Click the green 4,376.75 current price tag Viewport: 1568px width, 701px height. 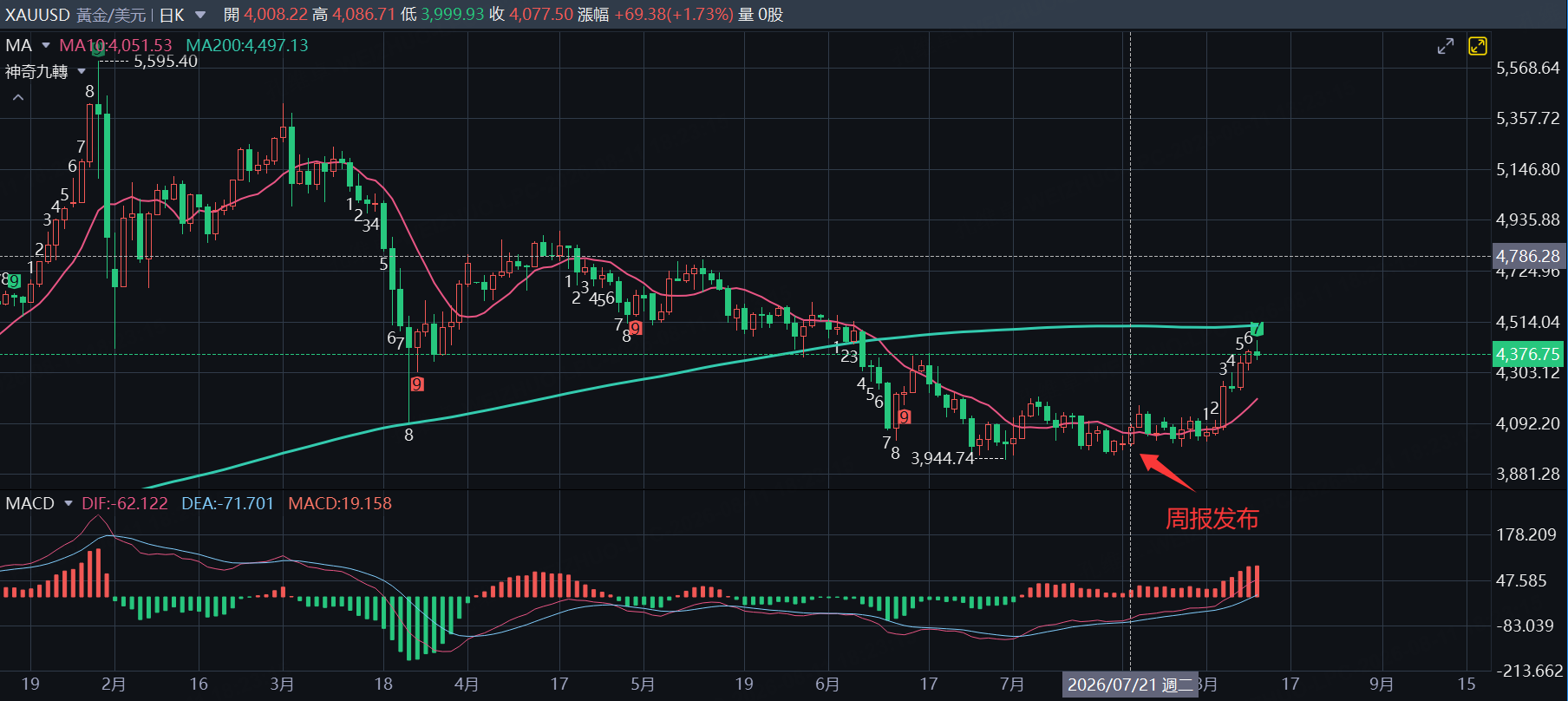1528,354
